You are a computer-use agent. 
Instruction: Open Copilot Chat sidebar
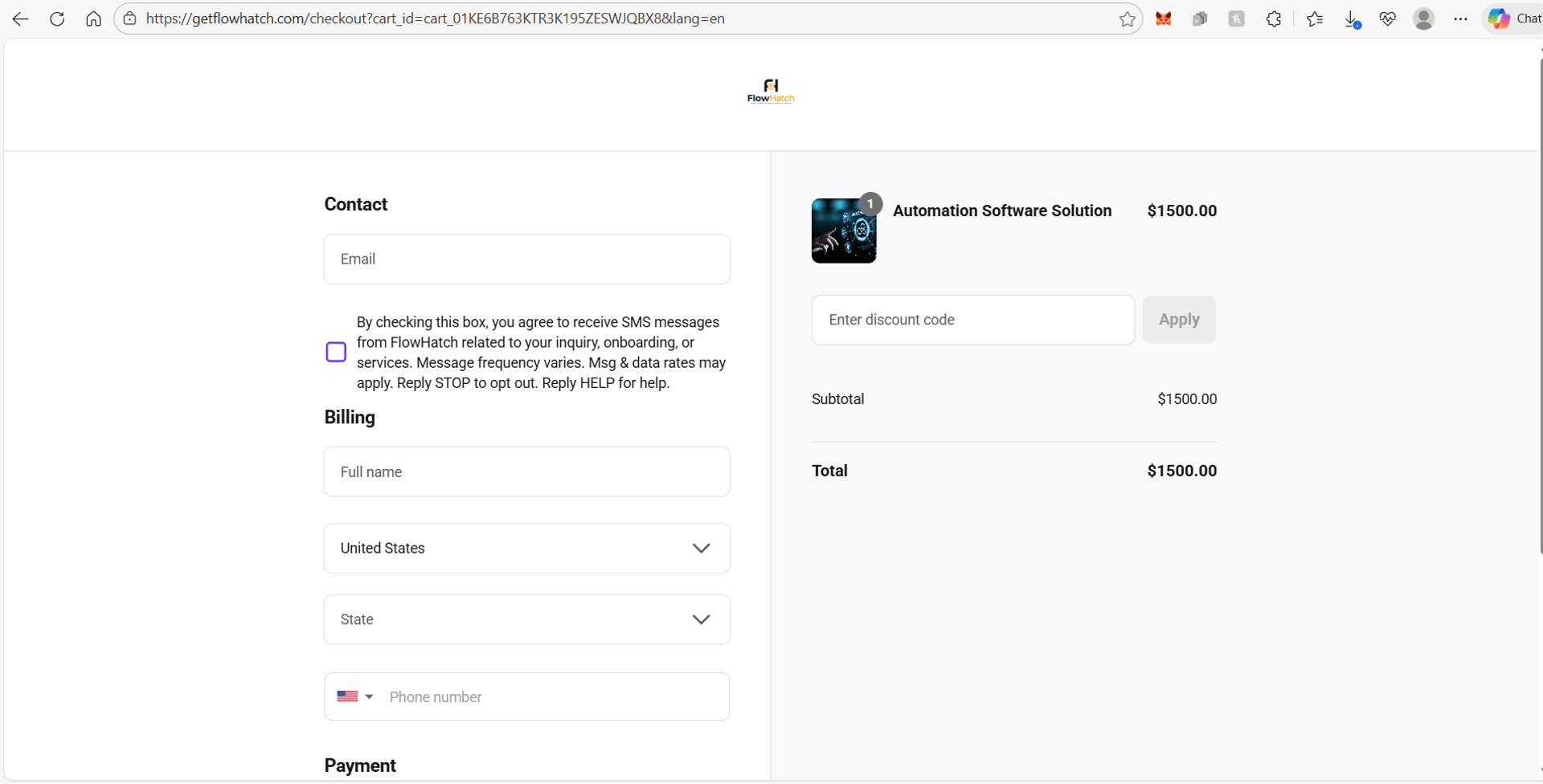point(1512,18)
